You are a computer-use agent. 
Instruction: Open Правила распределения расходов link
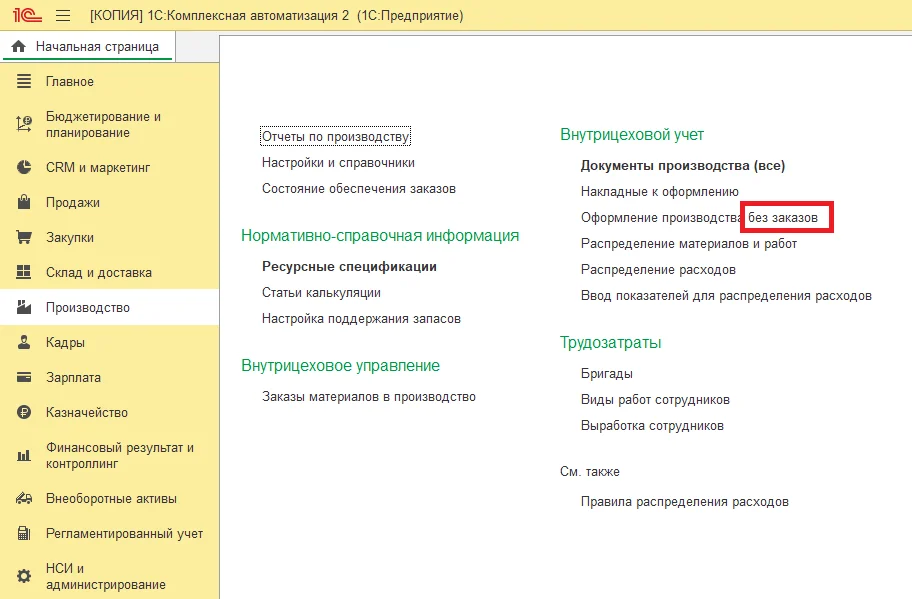685,502
